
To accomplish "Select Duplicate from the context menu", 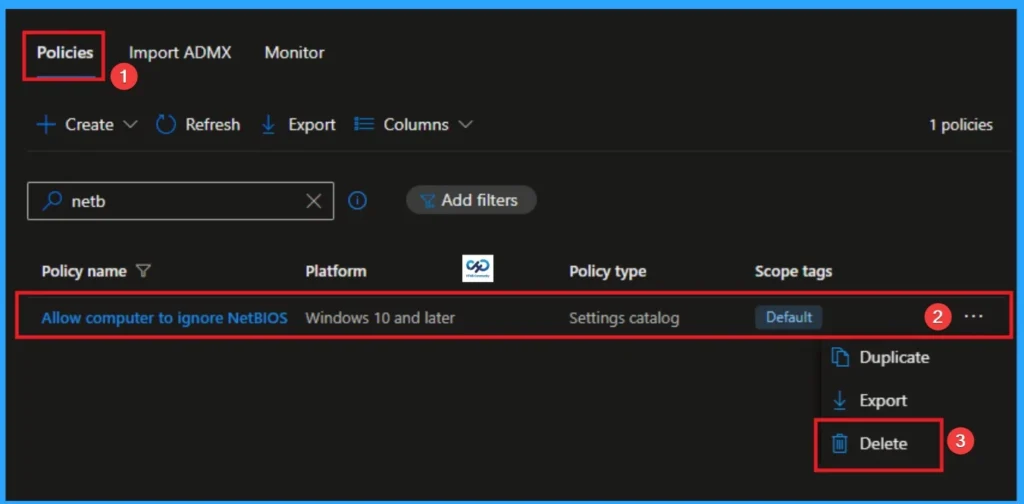I will coord(880,357).
